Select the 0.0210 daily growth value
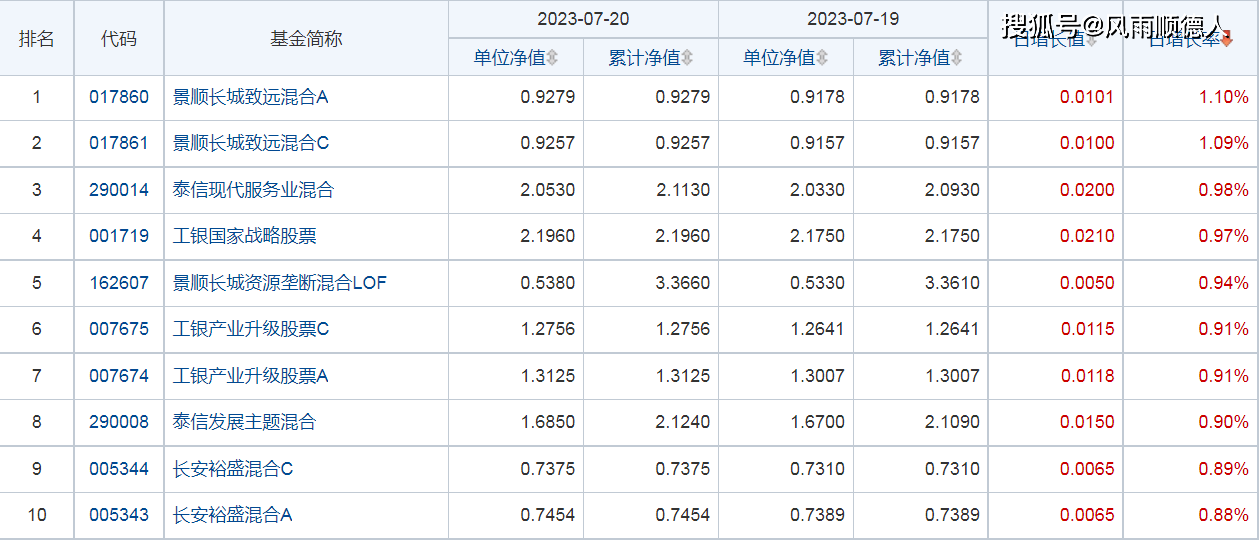This screenshot has height=540, width=1259. coord(1087,236)
